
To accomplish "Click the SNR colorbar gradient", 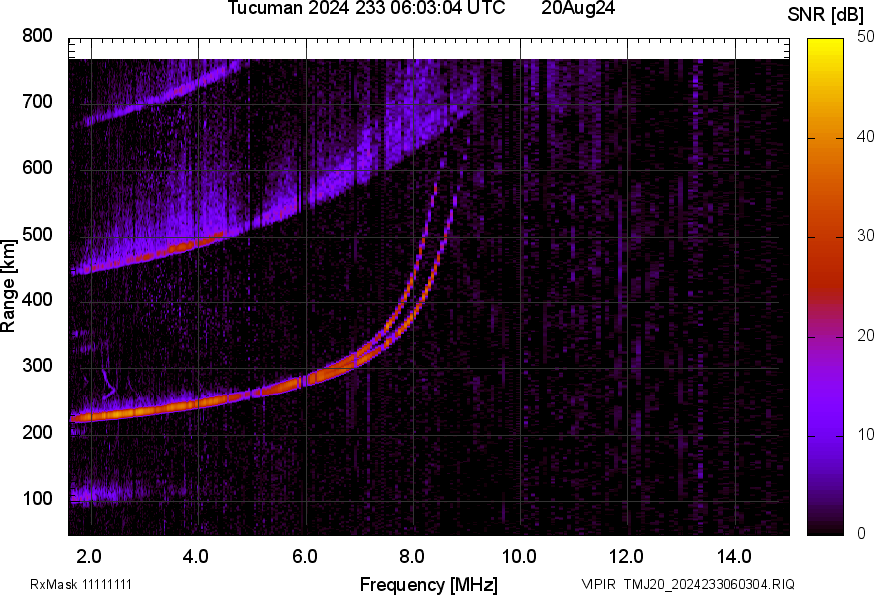I will pos(826,287).
